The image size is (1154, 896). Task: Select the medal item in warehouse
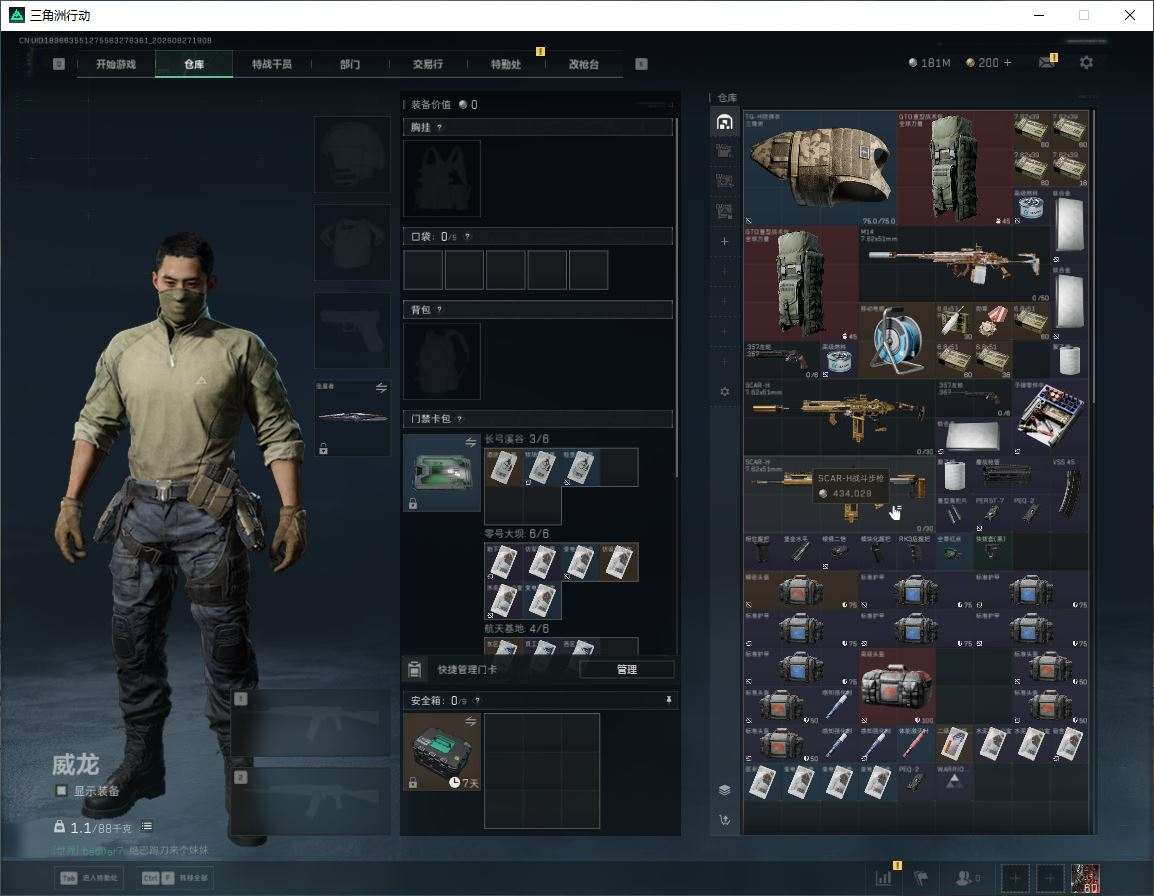[x=992, y=321]
